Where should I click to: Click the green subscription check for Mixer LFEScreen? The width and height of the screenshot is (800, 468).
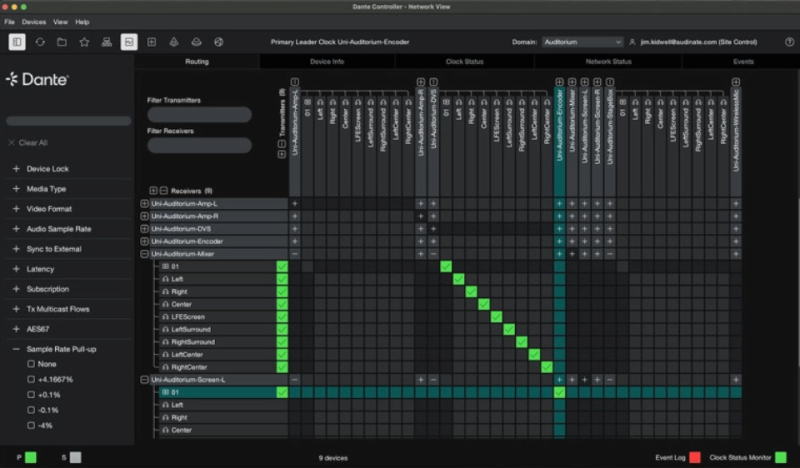(497, 317)
